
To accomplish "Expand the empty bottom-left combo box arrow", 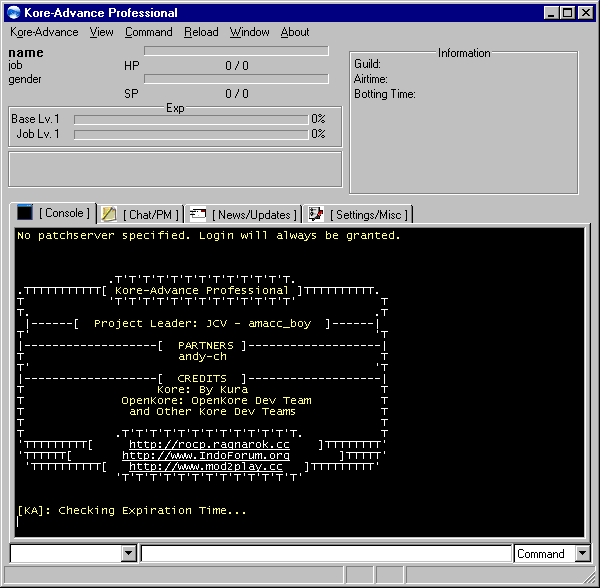I will pos(129,553).
